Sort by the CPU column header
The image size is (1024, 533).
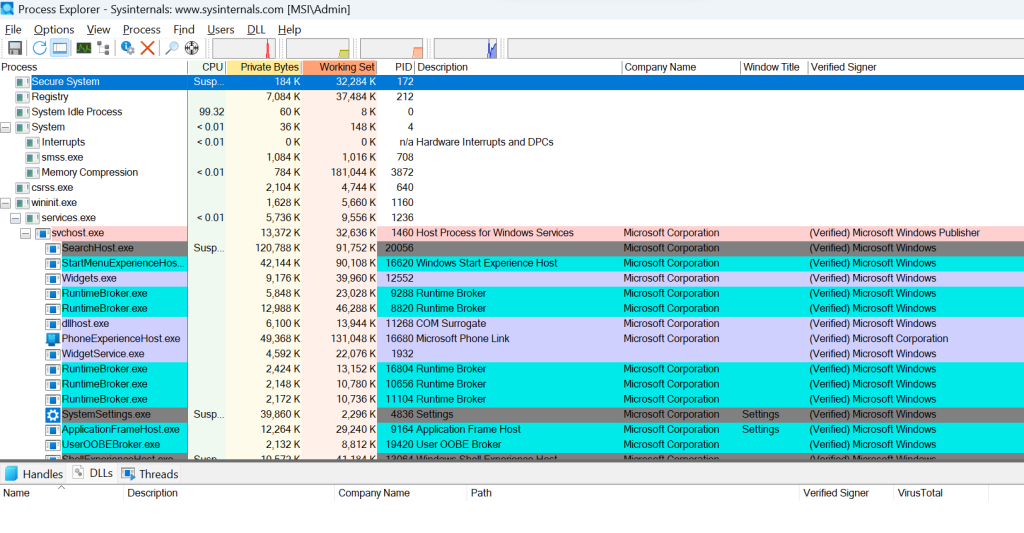coord(207,67)
